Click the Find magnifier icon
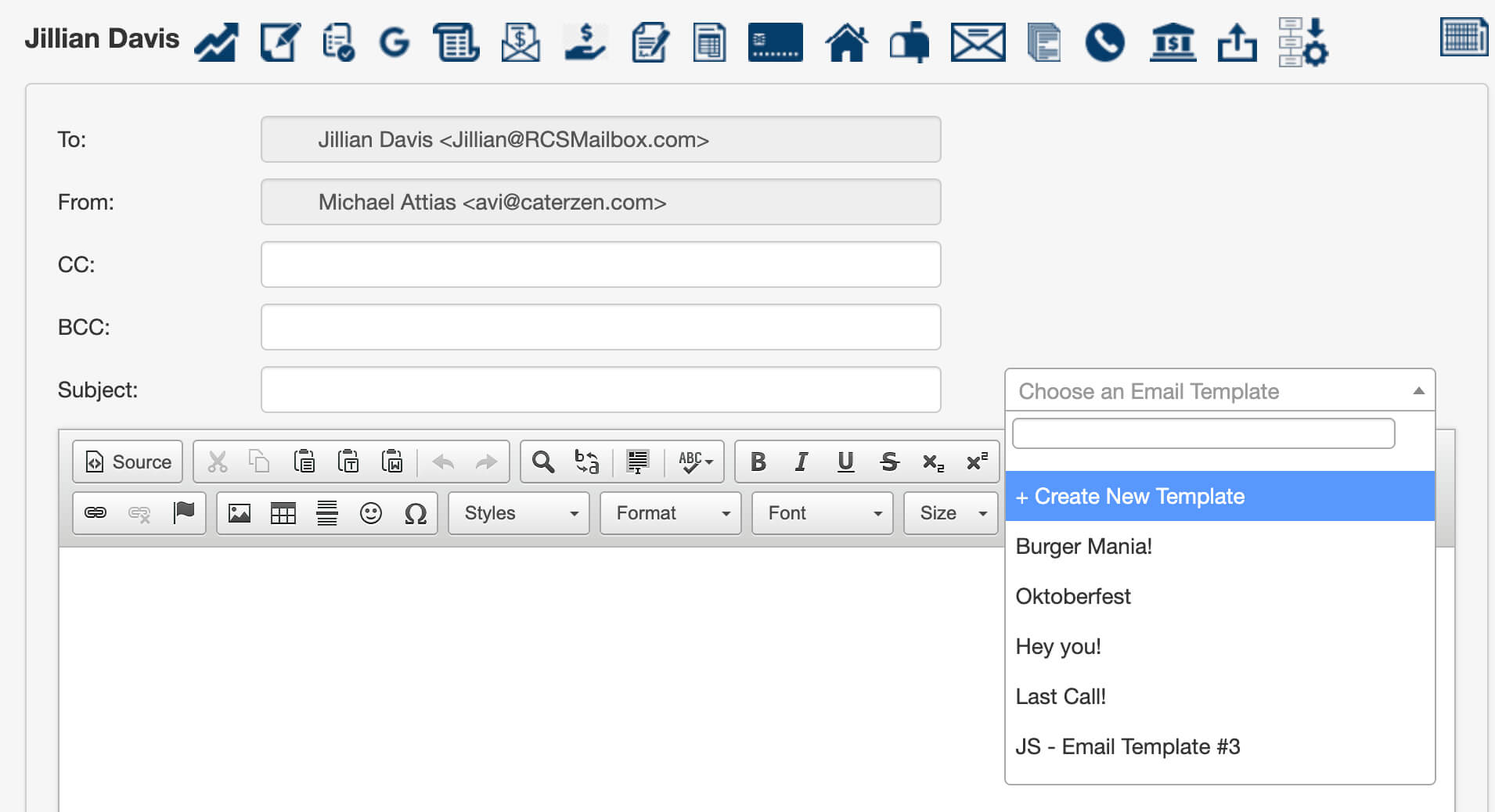Viewport: 1495px width, 812px height. point(543,462)
